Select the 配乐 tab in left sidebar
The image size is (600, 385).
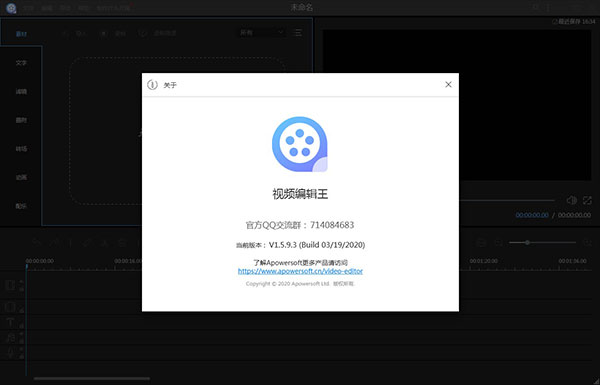click(21, 206)
